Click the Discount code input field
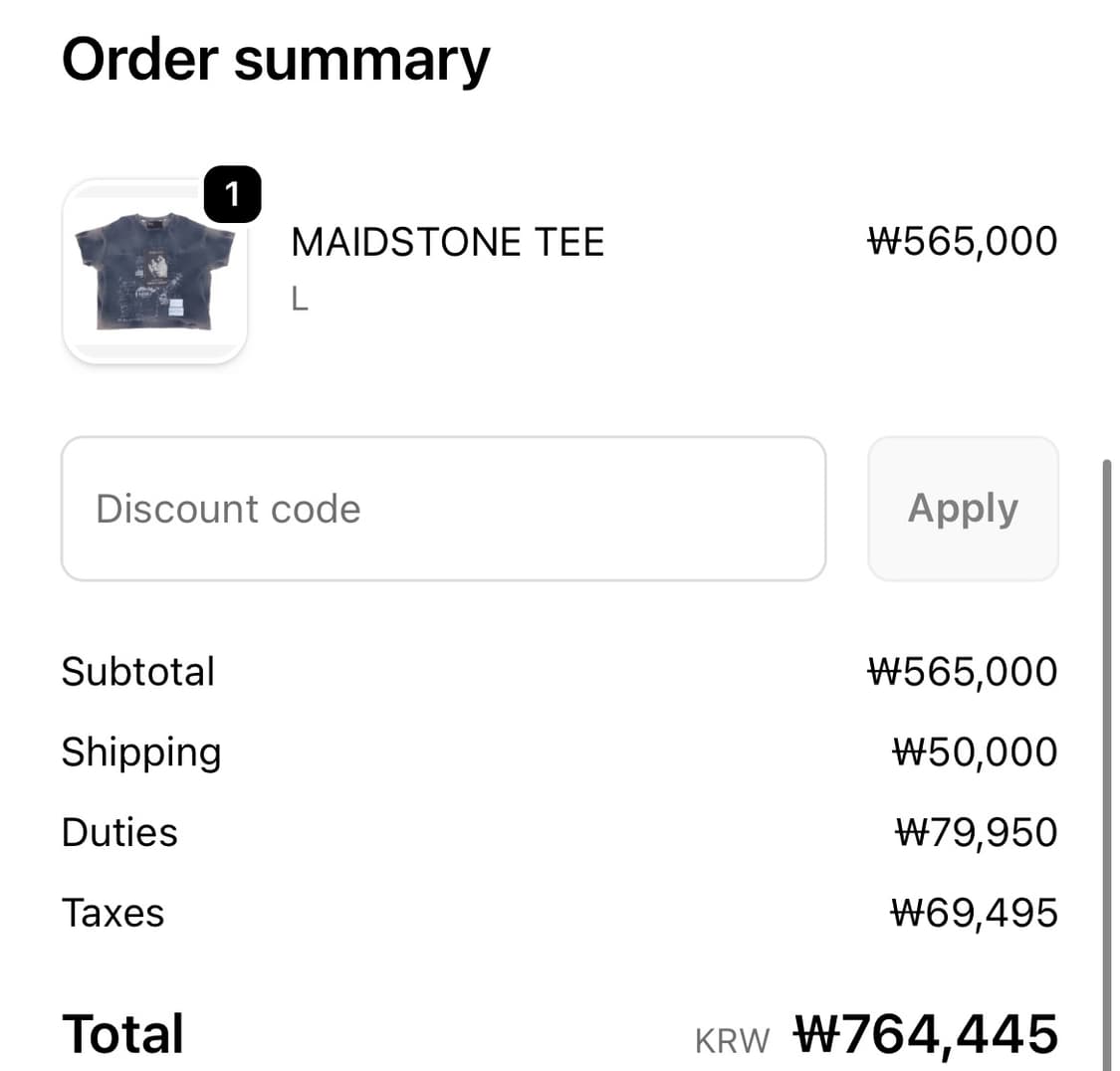Image resolution: width=1120 pixels, height=1071 pixels. point(443,509)
